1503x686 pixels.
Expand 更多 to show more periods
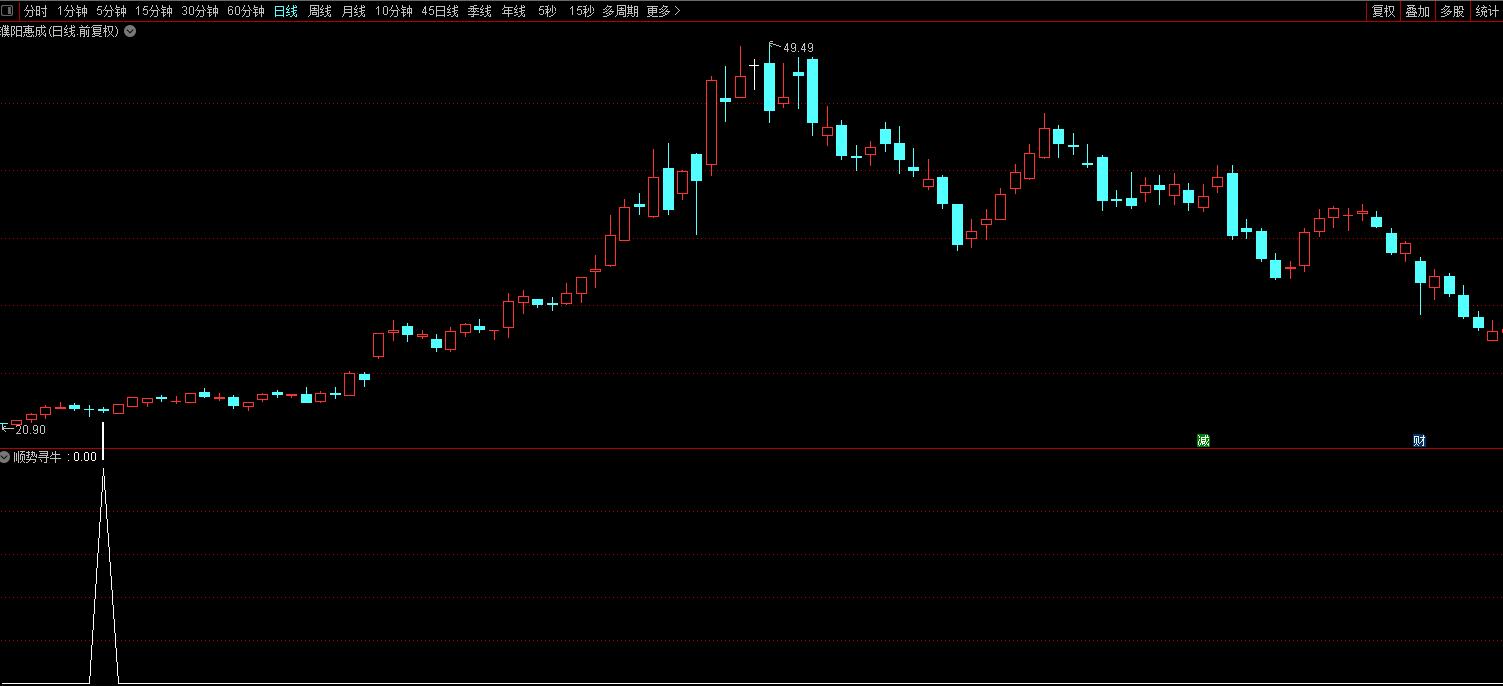(662, 11)
